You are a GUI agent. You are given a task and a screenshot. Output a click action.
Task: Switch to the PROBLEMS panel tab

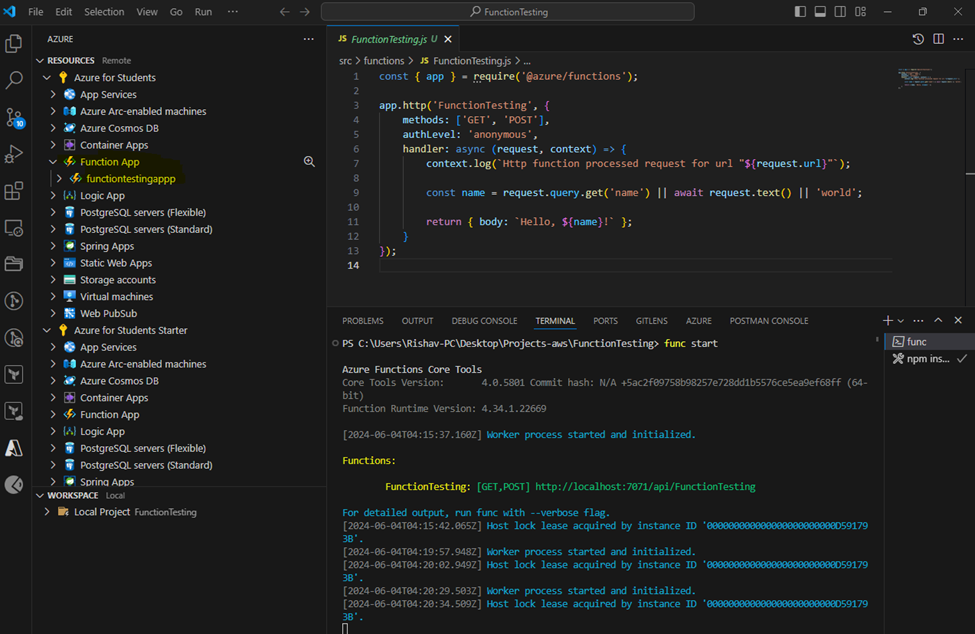pyautogui.click(x=363, y=321)
